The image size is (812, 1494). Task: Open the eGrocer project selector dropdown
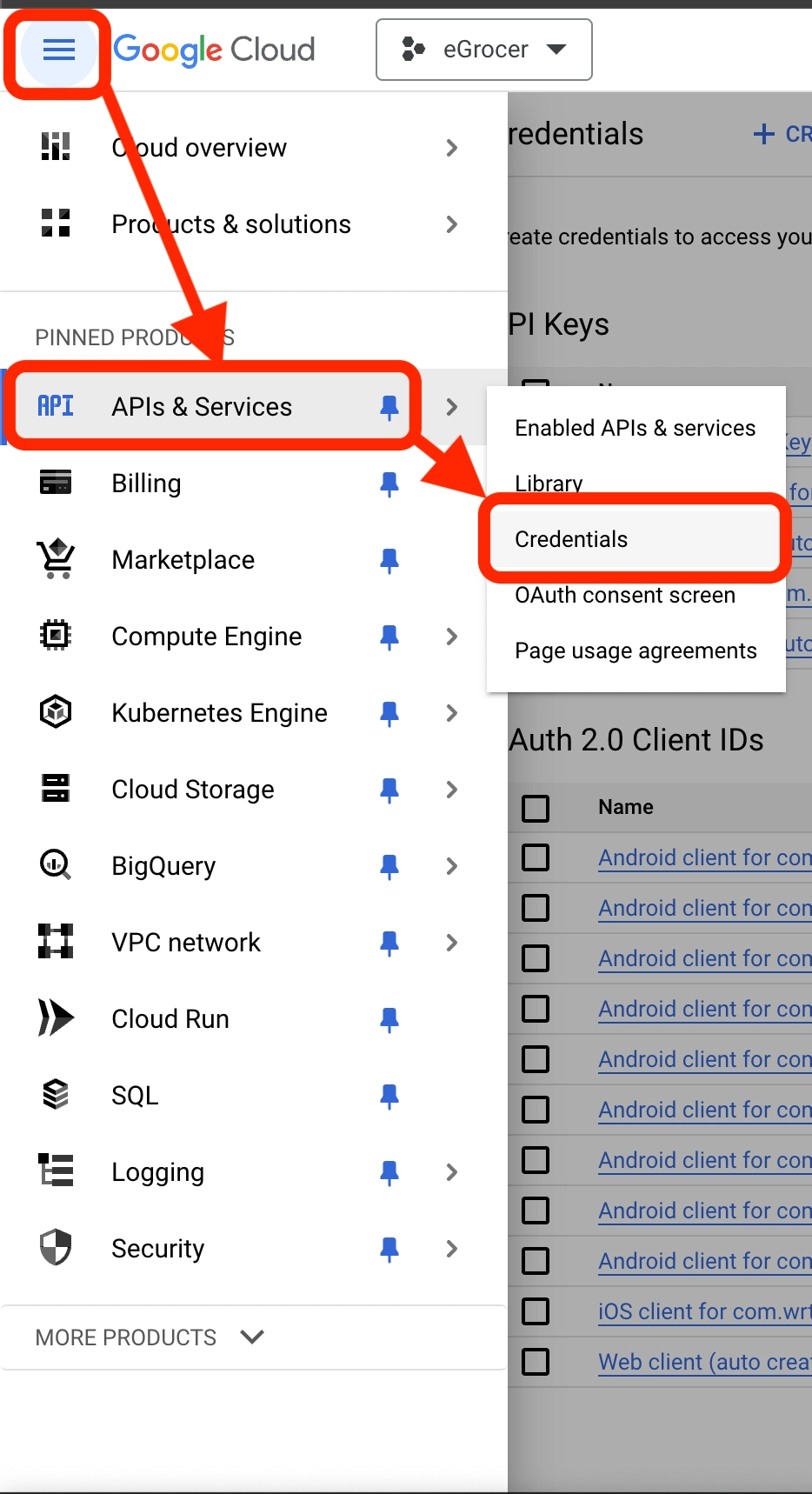pos(484,50)
